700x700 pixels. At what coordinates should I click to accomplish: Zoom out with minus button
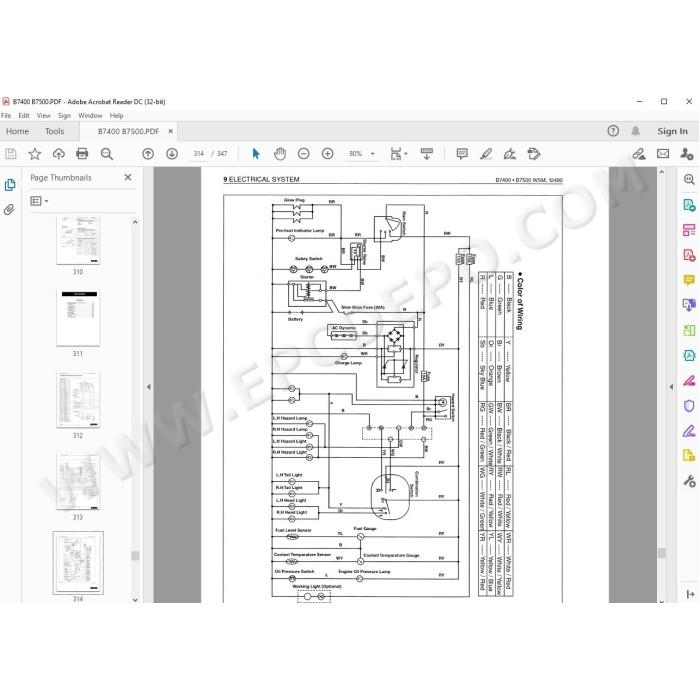(304, 154)
